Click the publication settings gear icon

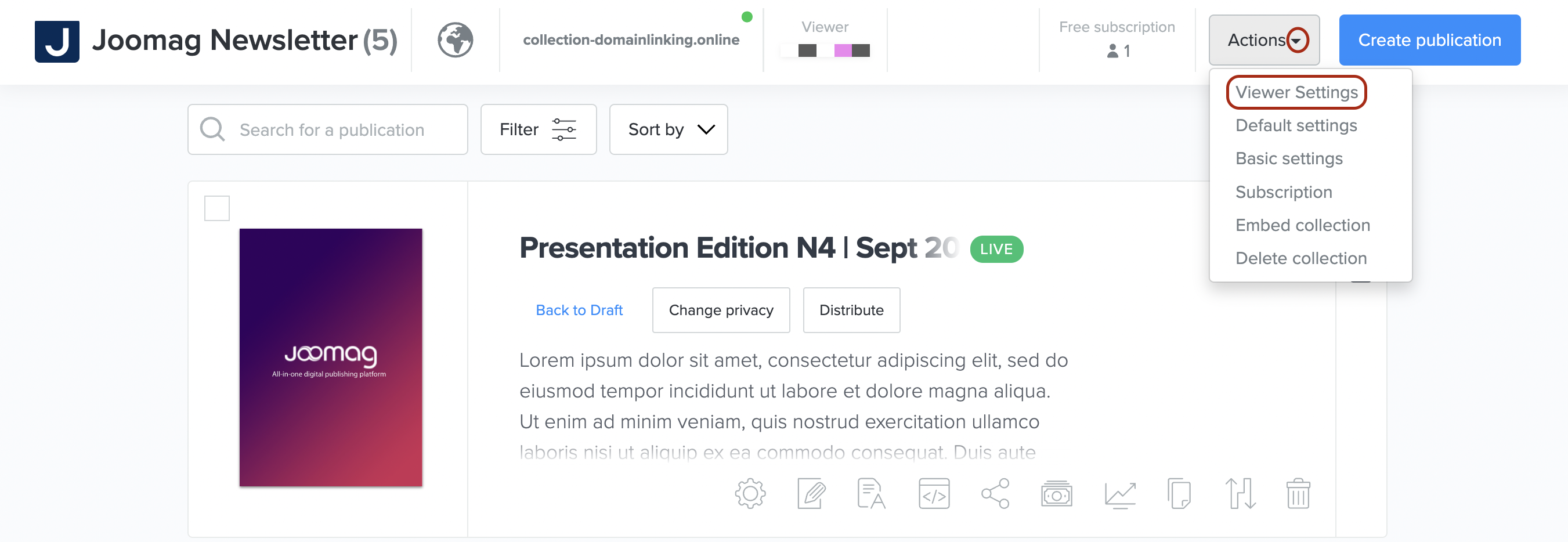pos(750,493)
